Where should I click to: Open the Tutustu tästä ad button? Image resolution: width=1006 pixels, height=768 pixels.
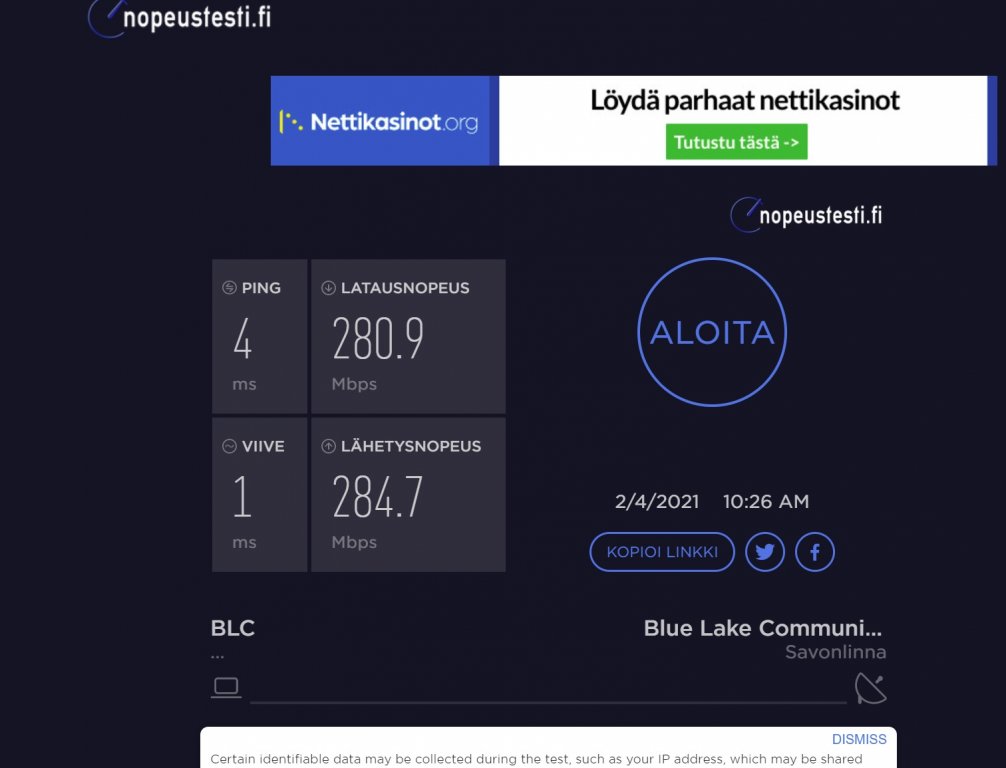737,142
